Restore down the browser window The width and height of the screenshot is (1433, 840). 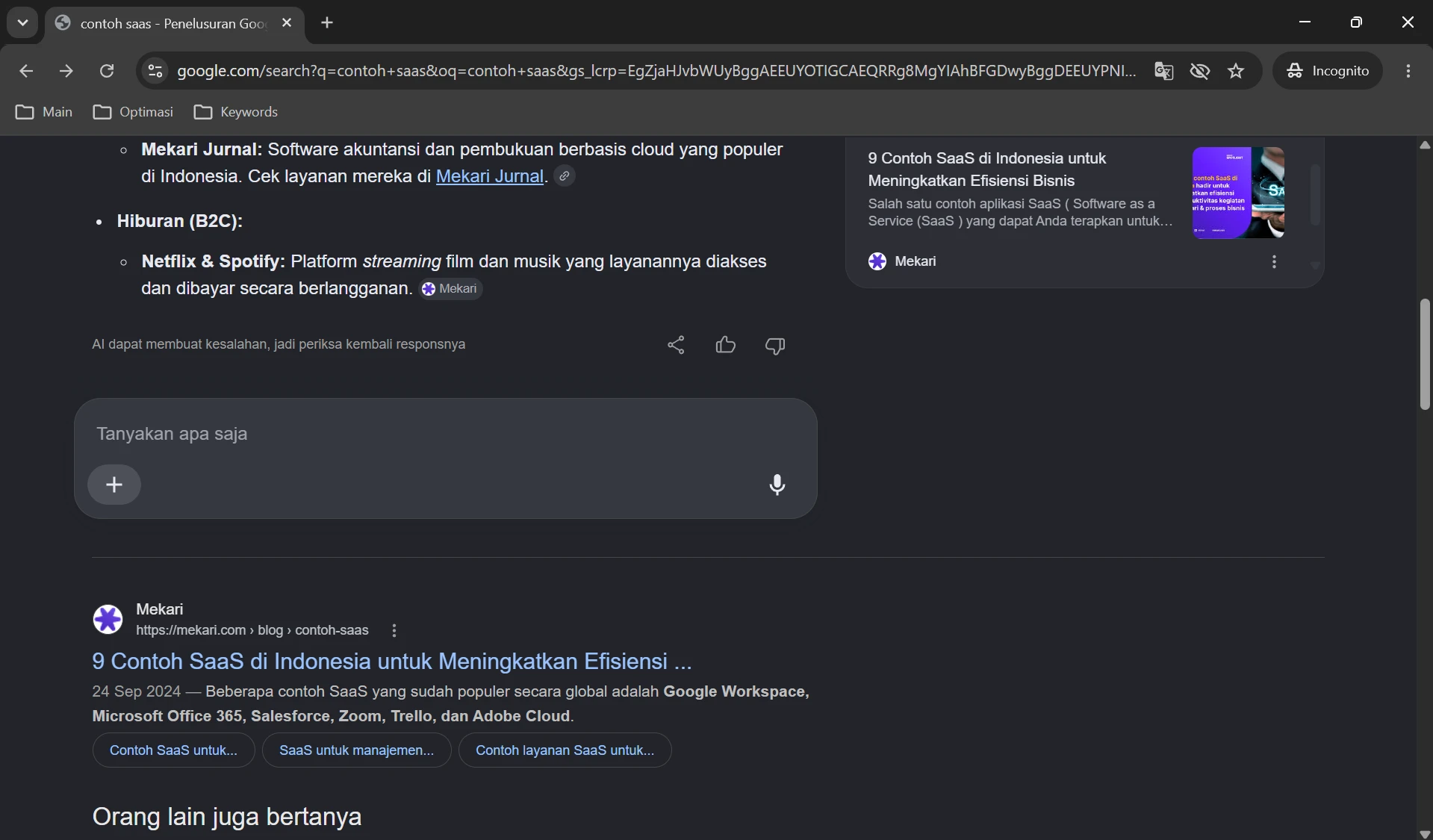coord(1357,22)
